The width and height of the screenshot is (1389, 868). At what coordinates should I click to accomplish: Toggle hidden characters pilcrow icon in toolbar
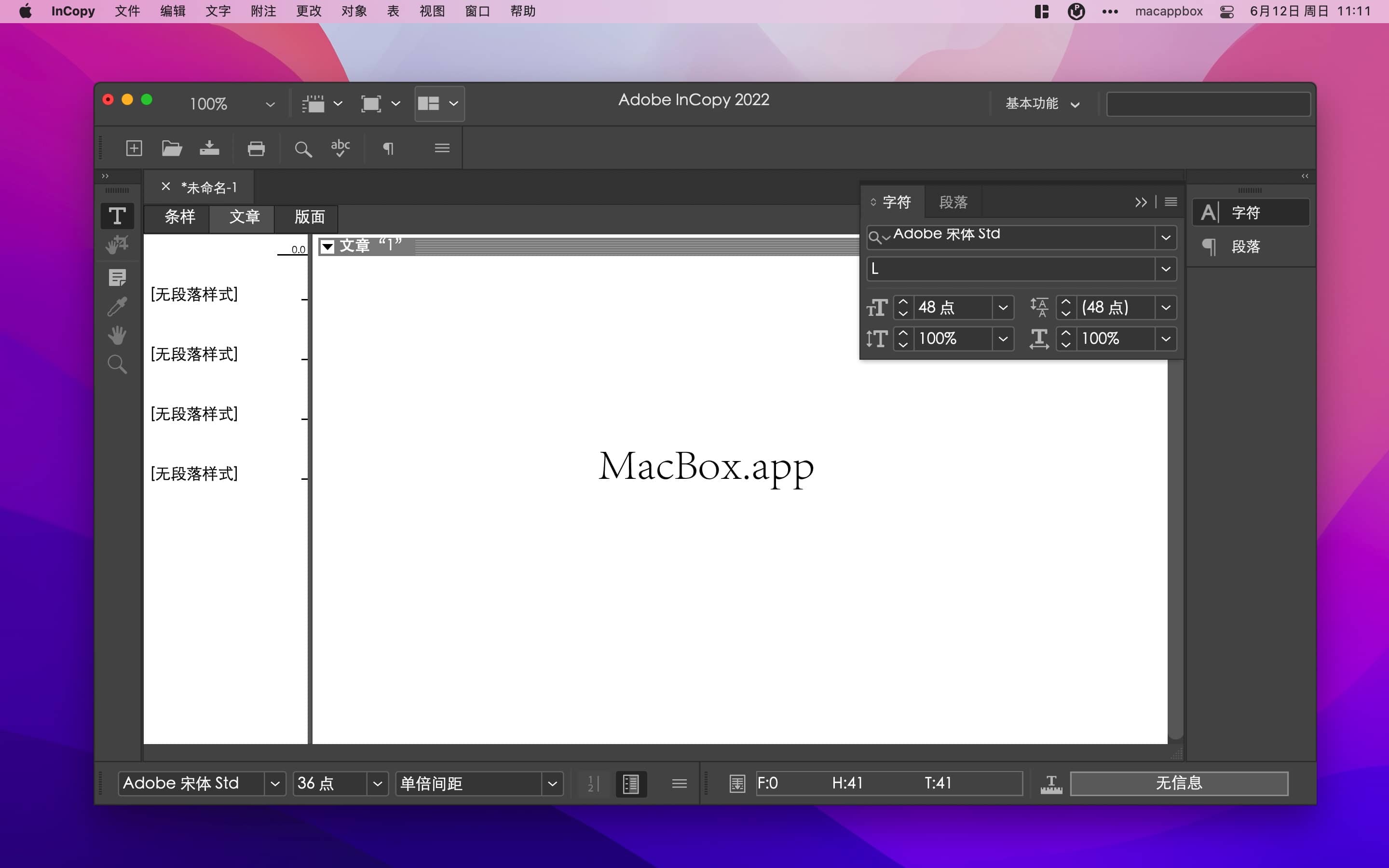(x=388, y=149)
